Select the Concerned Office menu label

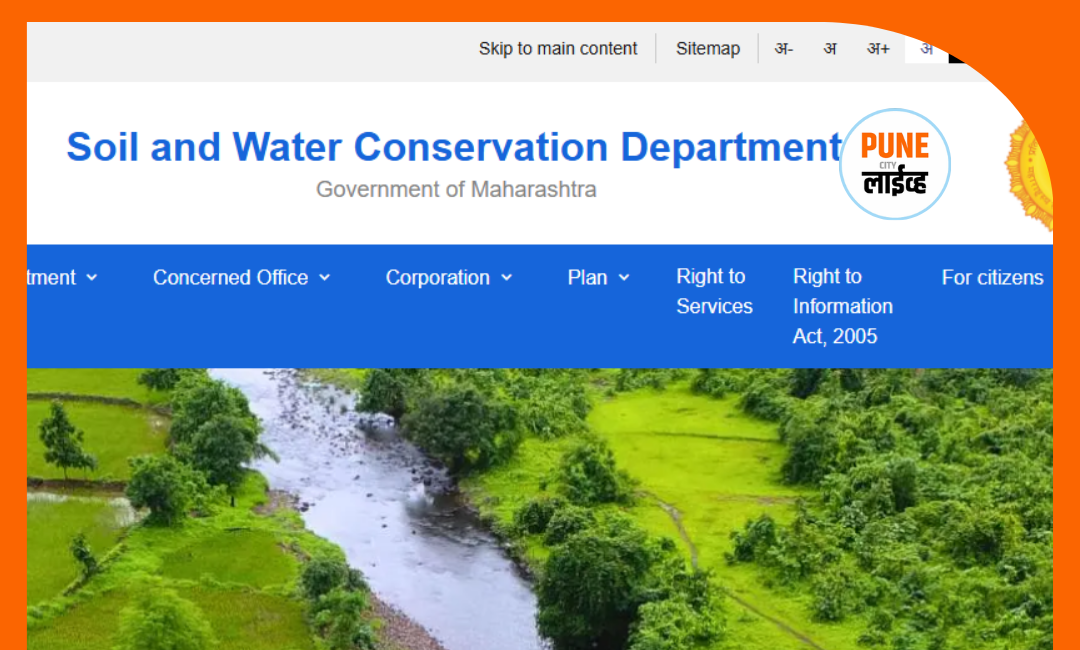coord(230,278)
